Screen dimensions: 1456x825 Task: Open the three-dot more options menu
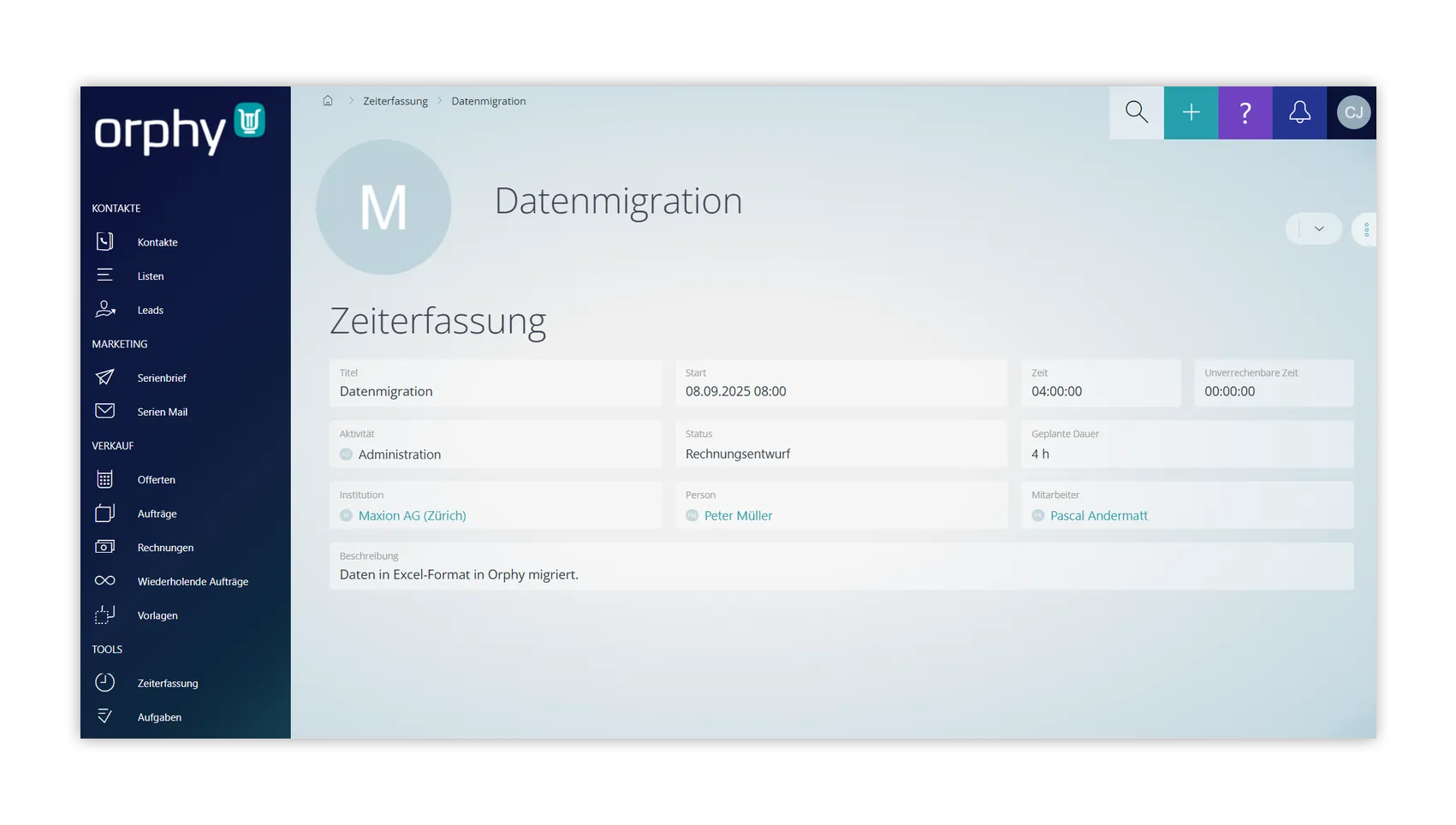1366,229
